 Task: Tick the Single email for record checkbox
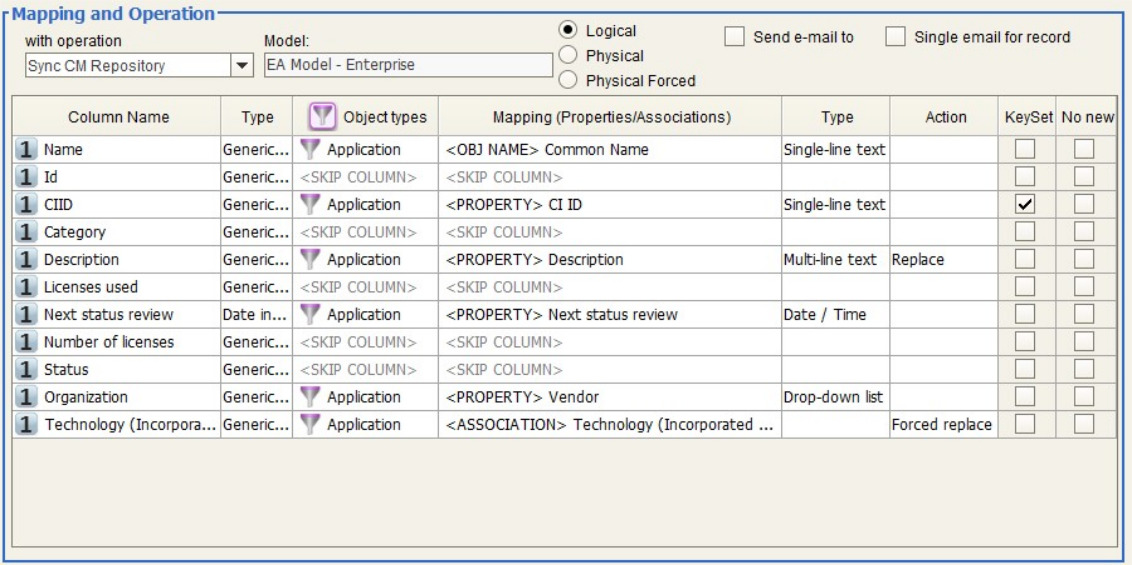pos(896,37)
